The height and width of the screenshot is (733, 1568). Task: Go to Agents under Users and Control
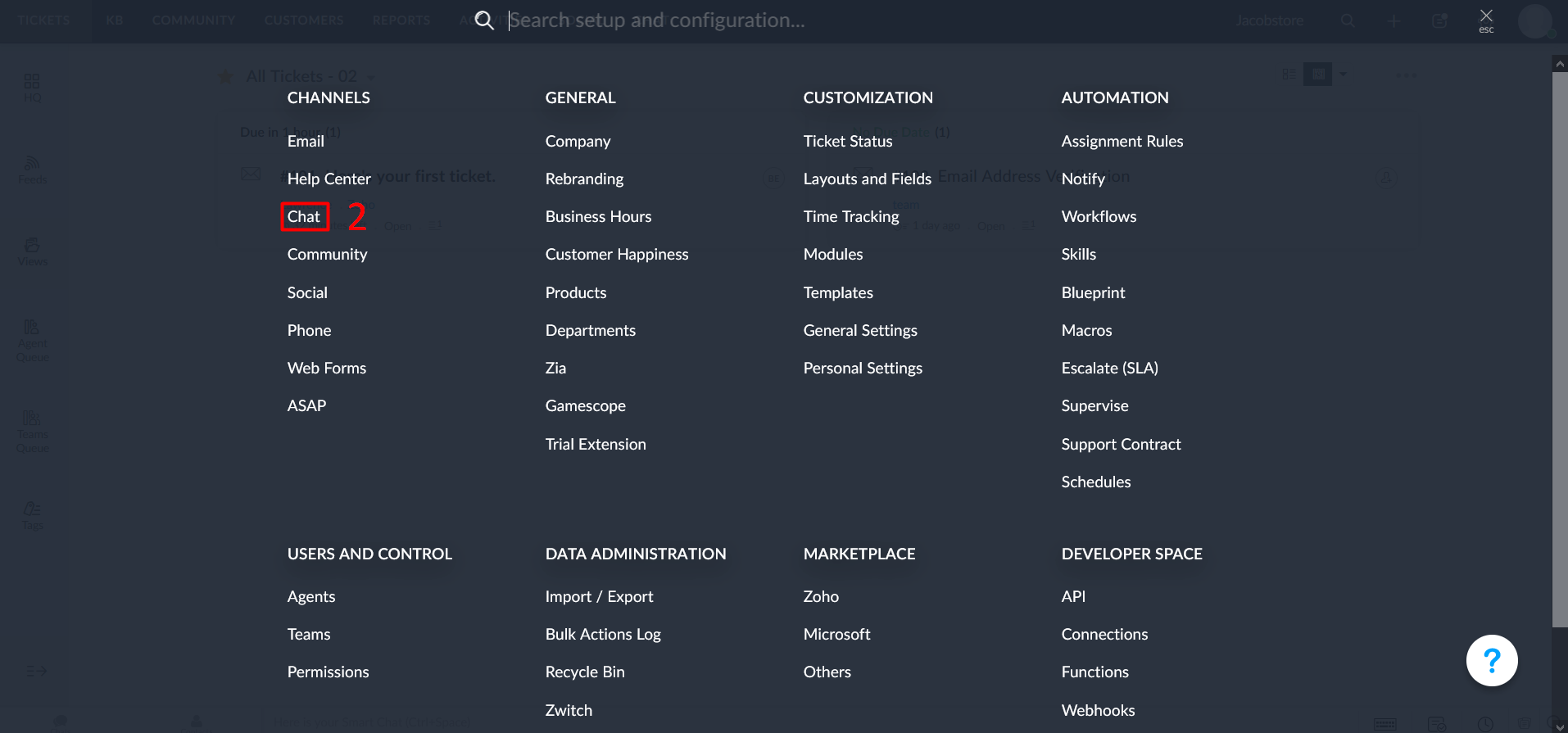click(x=310, y=596)
